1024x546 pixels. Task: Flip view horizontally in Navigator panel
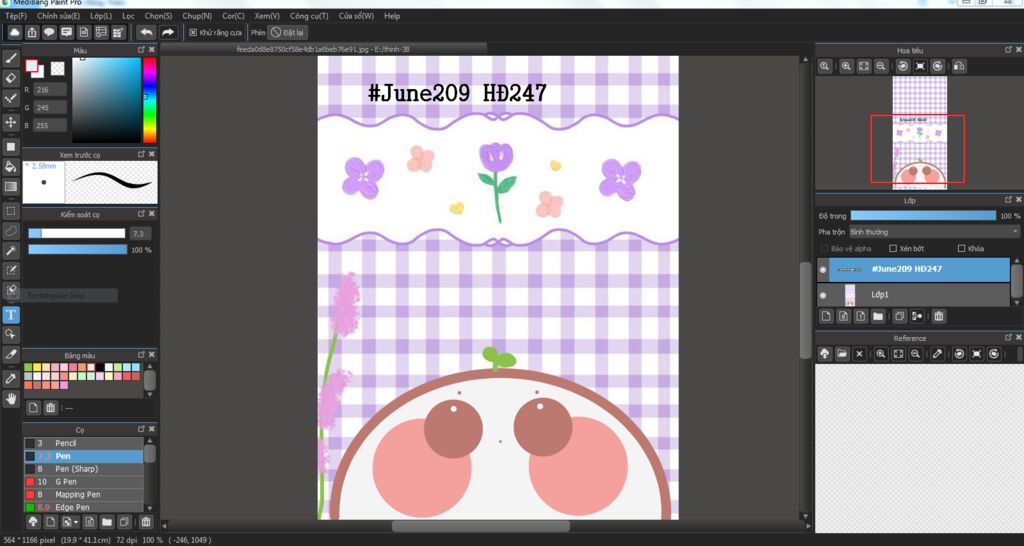point(959,66)
